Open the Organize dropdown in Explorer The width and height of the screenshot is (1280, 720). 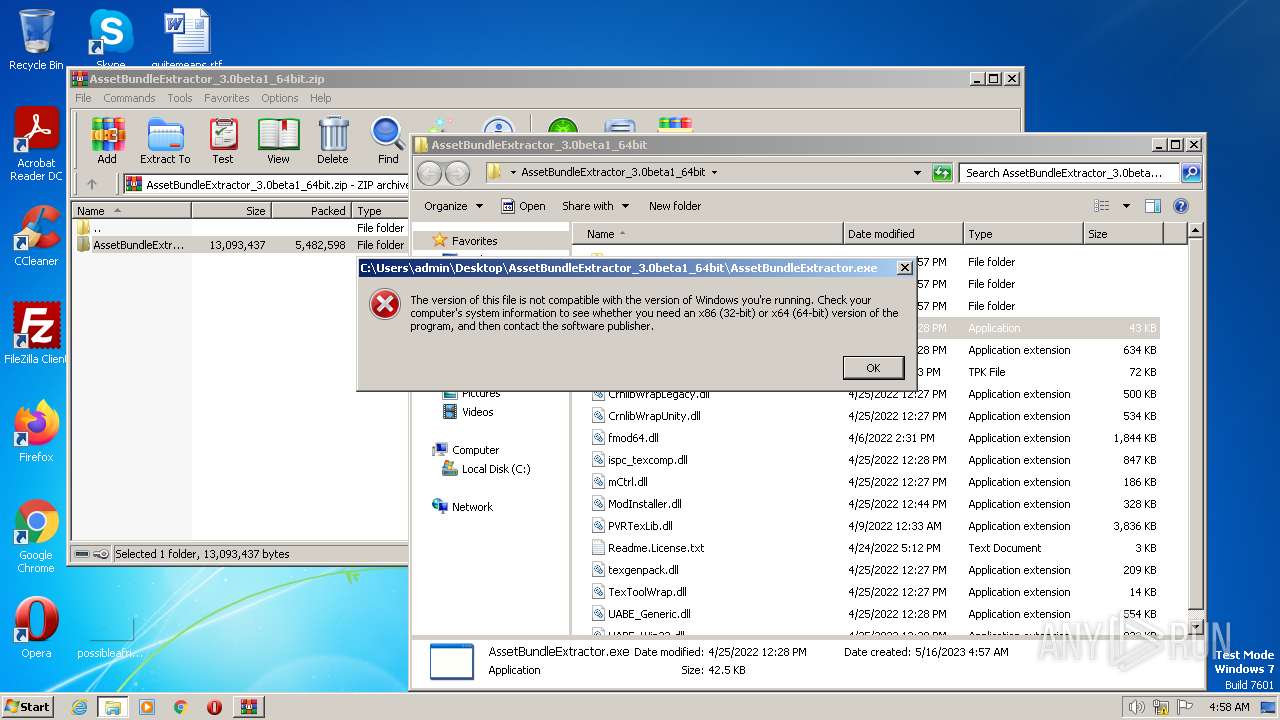[453, 206]
